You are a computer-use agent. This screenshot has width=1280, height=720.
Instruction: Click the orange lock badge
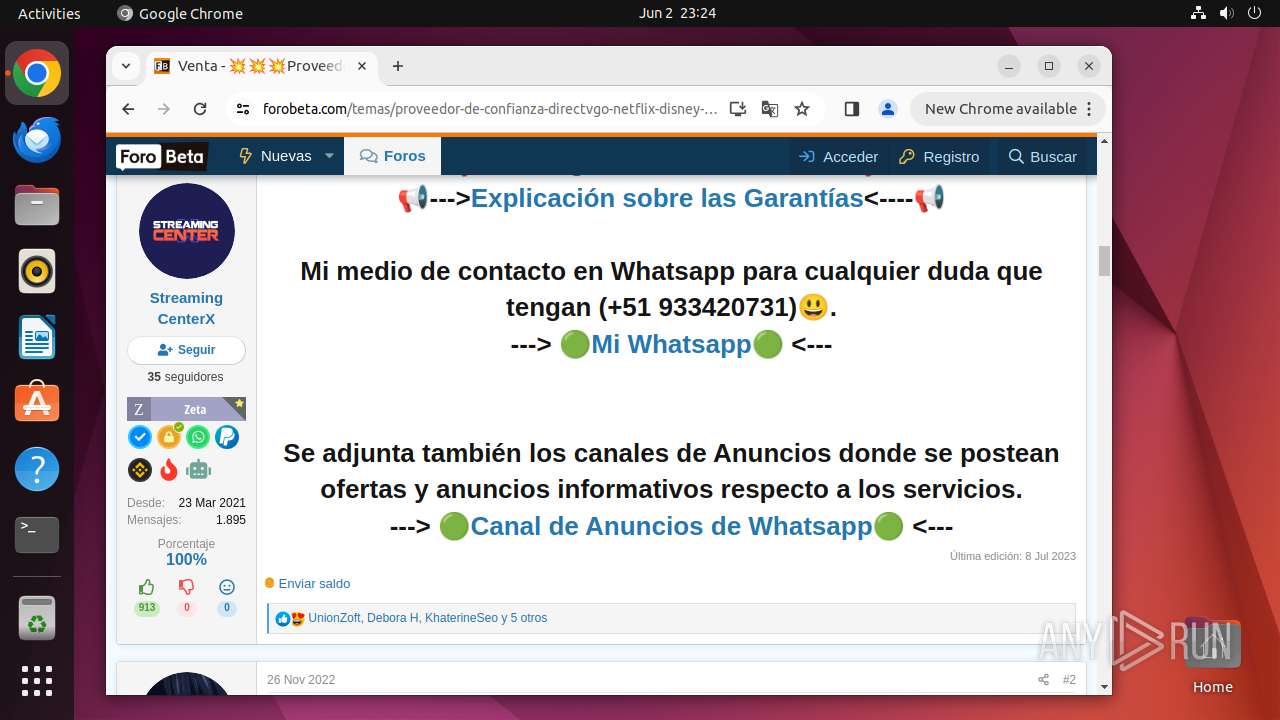click(x=169, y=437)
